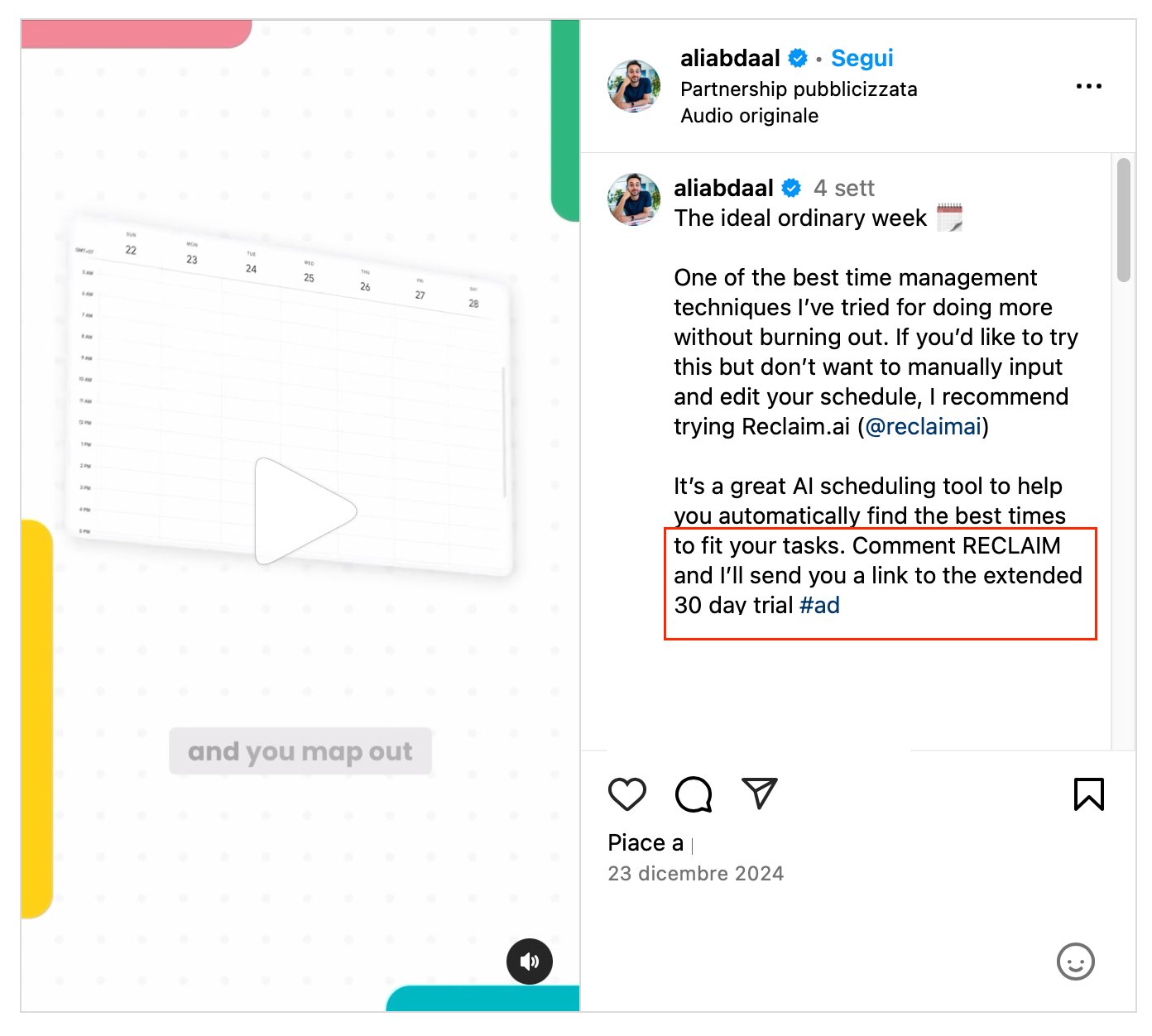1152x1036 pixels.
Task: Open the #ad hashtag link
Action: coord(819,606)
